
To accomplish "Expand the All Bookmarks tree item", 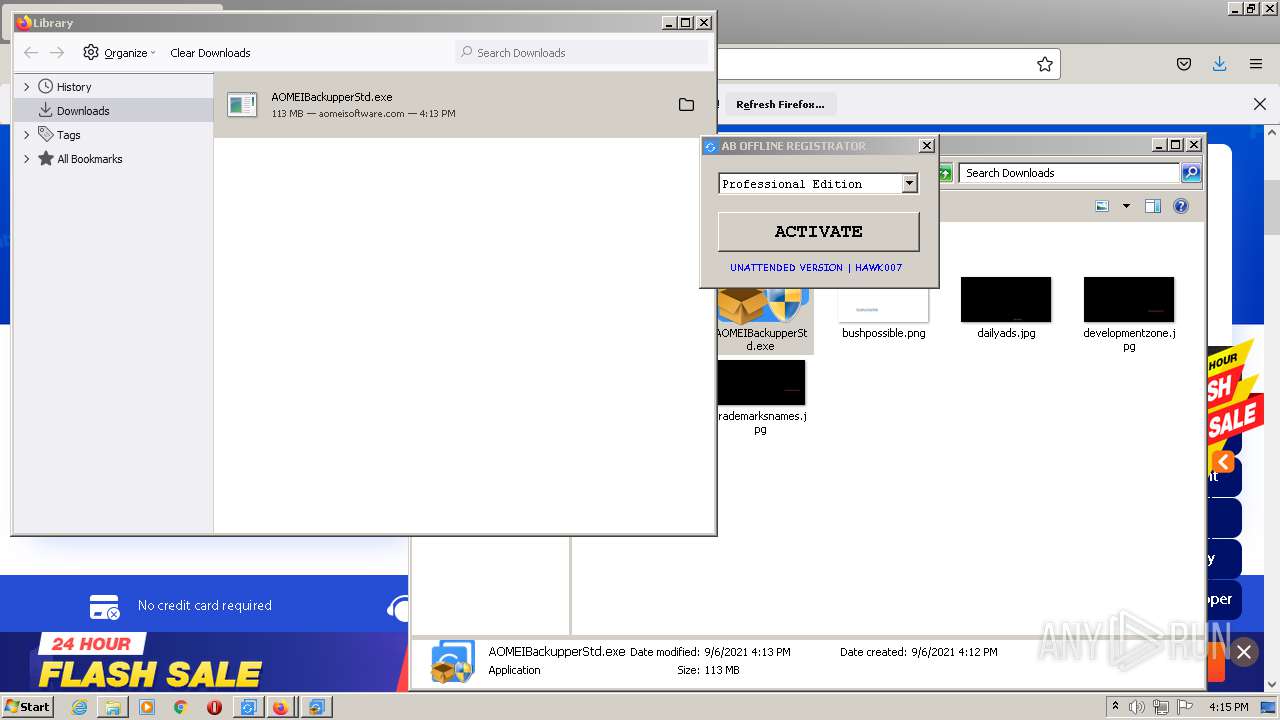I will click(27, 159).
